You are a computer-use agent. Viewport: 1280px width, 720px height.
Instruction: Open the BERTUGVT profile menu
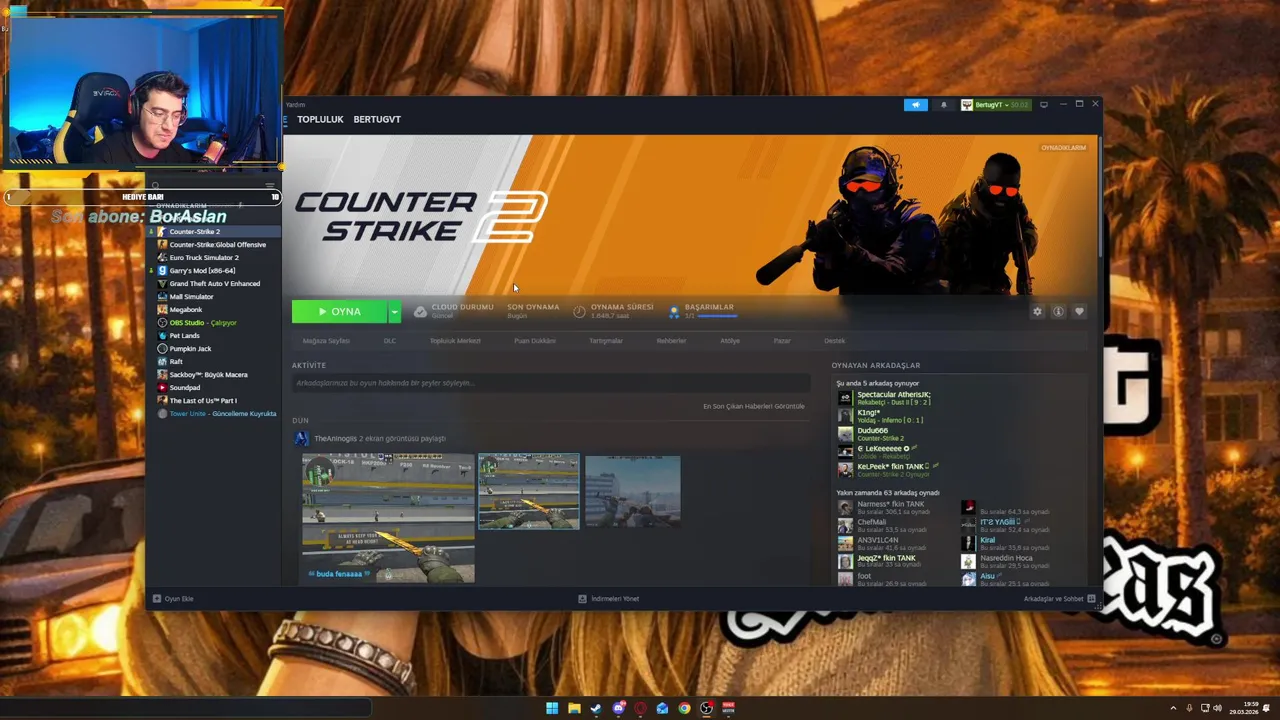377,119
